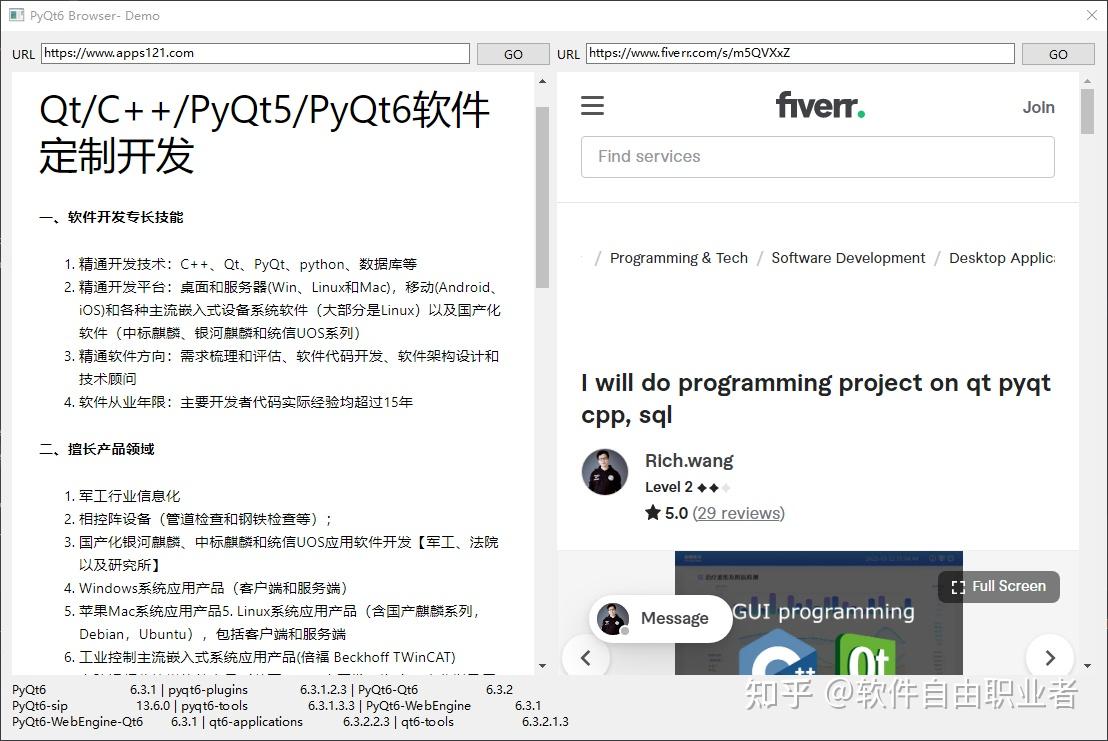Open the Desktop Applications category
This screenshot has height=741, width=1108.
[1004, 258]
